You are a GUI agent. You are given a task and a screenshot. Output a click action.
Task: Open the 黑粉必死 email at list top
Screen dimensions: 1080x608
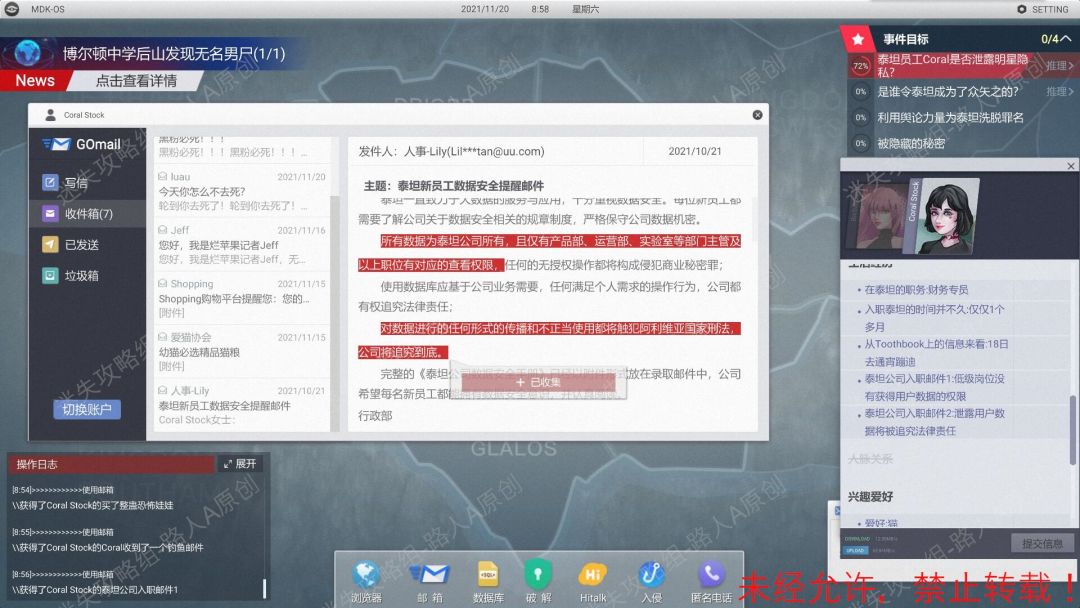tap(242, 147)
